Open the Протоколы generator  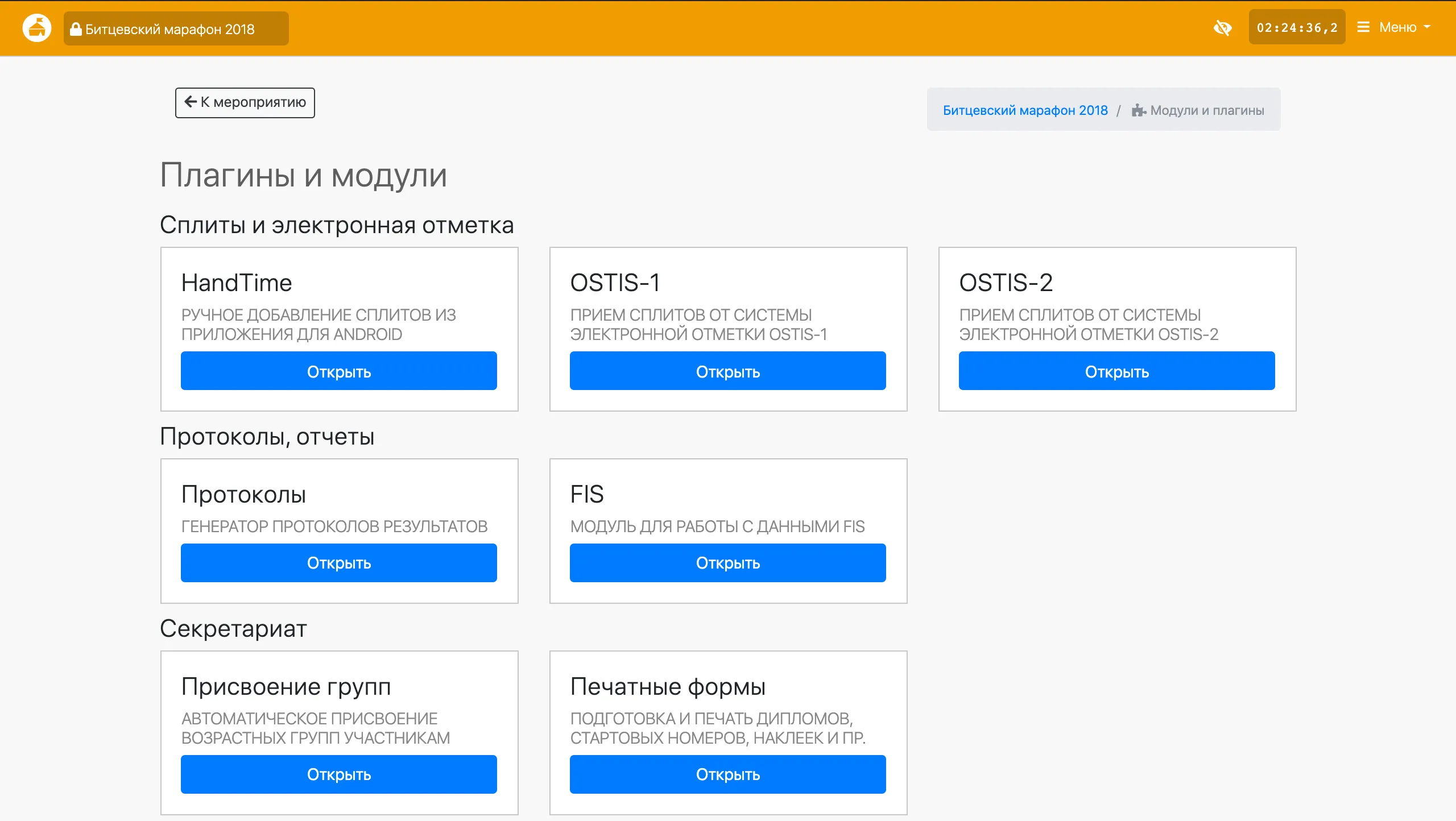pyautogui.click(x=338, y=563)
